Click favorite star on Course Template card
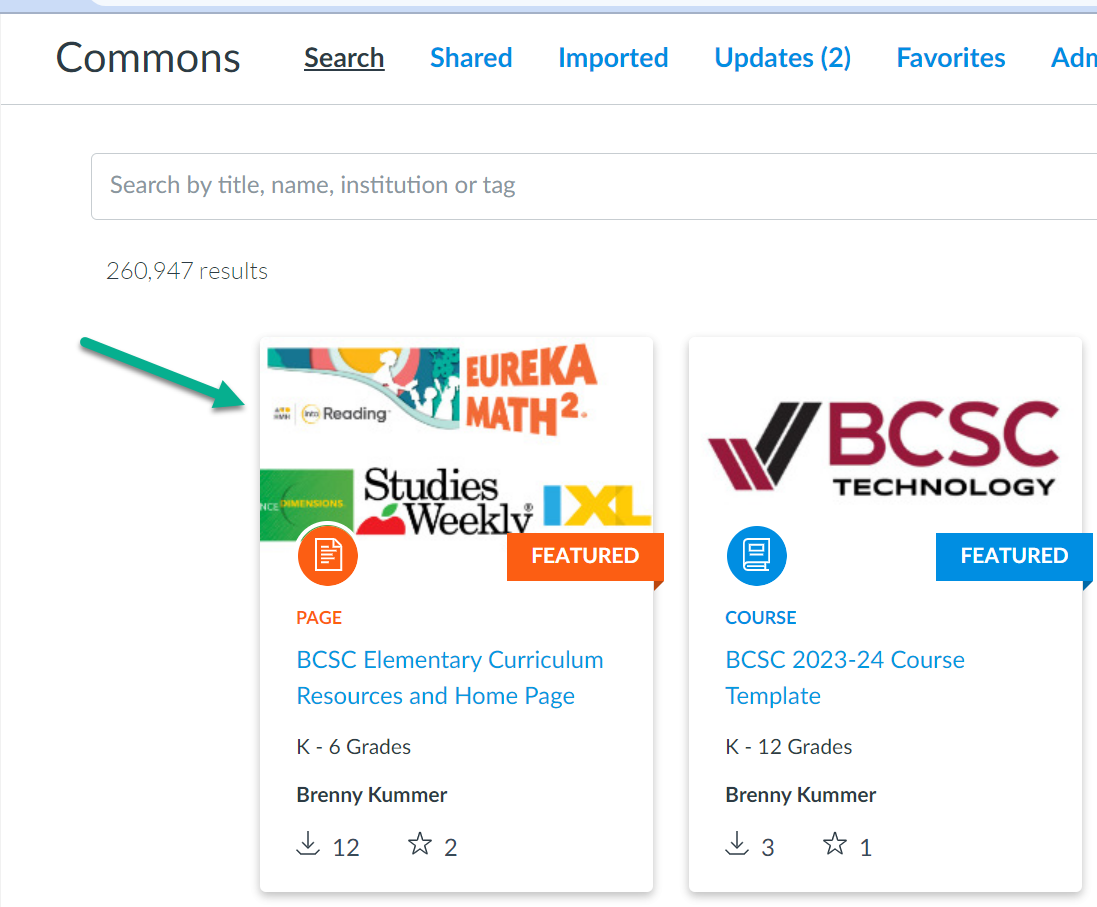This screenshot has height=907, width=1097. coord(835,844)
